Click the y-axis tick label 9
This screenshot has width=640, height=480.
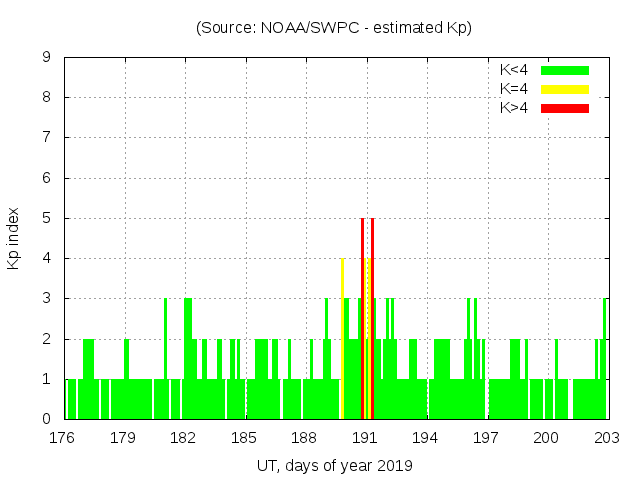click(46, 58)
